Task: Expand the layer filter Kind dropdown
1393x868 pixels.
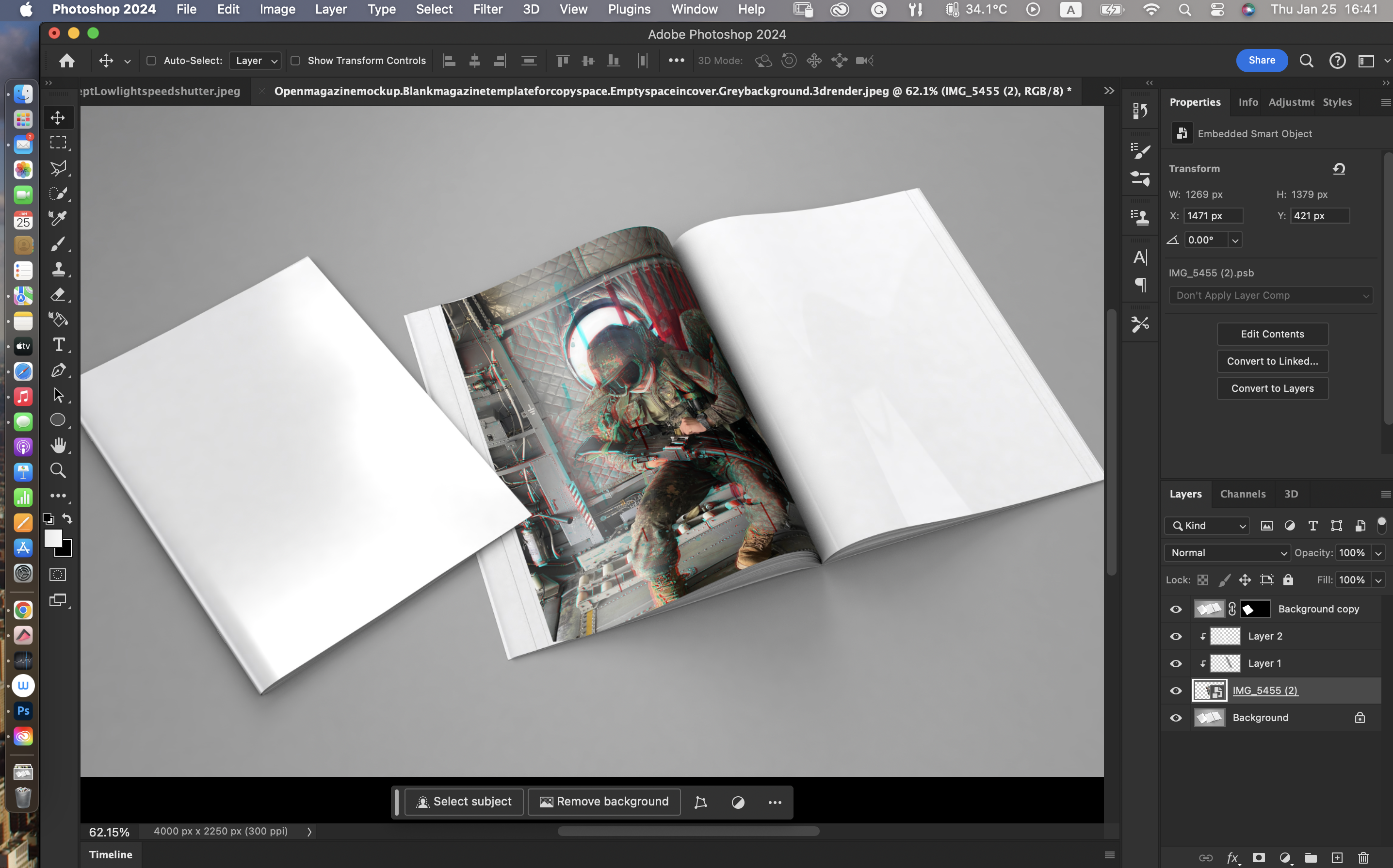Action: [x=1207, y=526]
